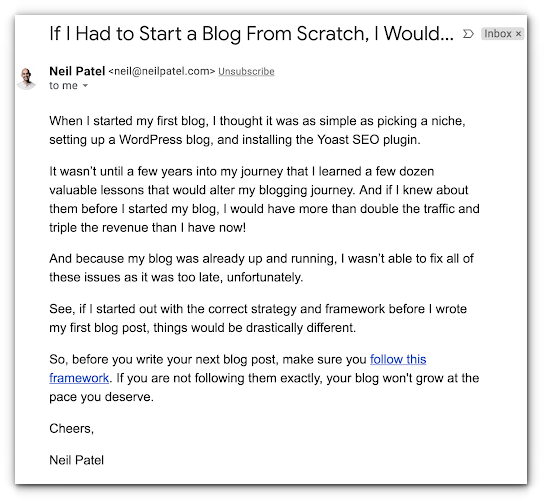This screenshot has height=501, width=544.
Task: Click the 'to me' recipient text
Action: click(63, 85)
